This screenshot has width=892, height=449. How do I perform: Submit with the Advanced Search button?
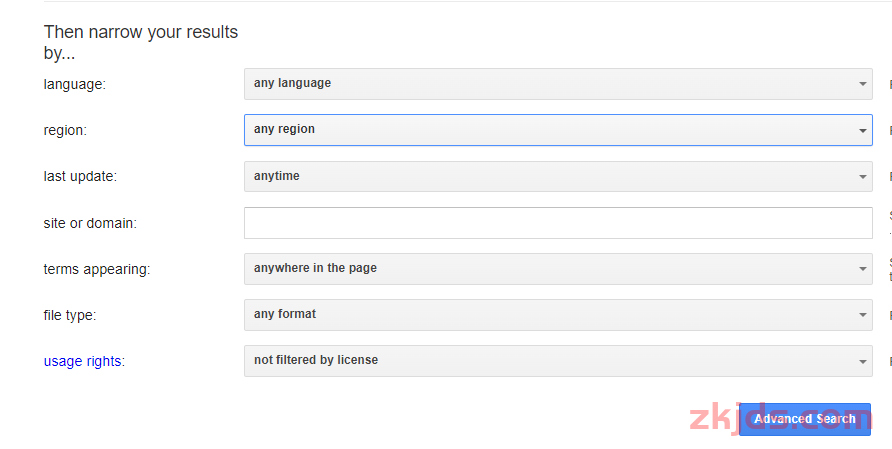(x=805, y=419)
